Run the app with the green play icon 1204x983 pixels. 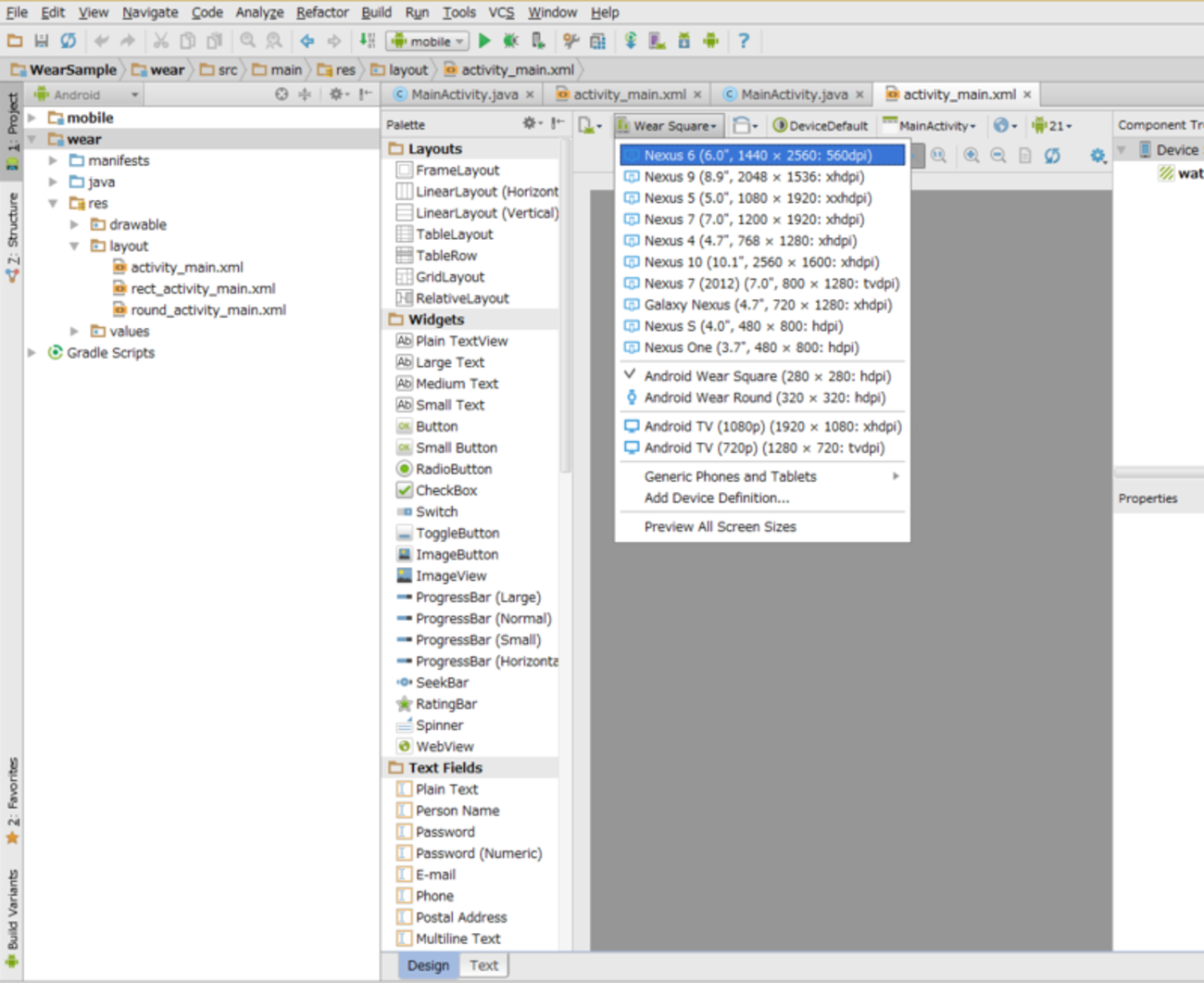coord(484,41)
